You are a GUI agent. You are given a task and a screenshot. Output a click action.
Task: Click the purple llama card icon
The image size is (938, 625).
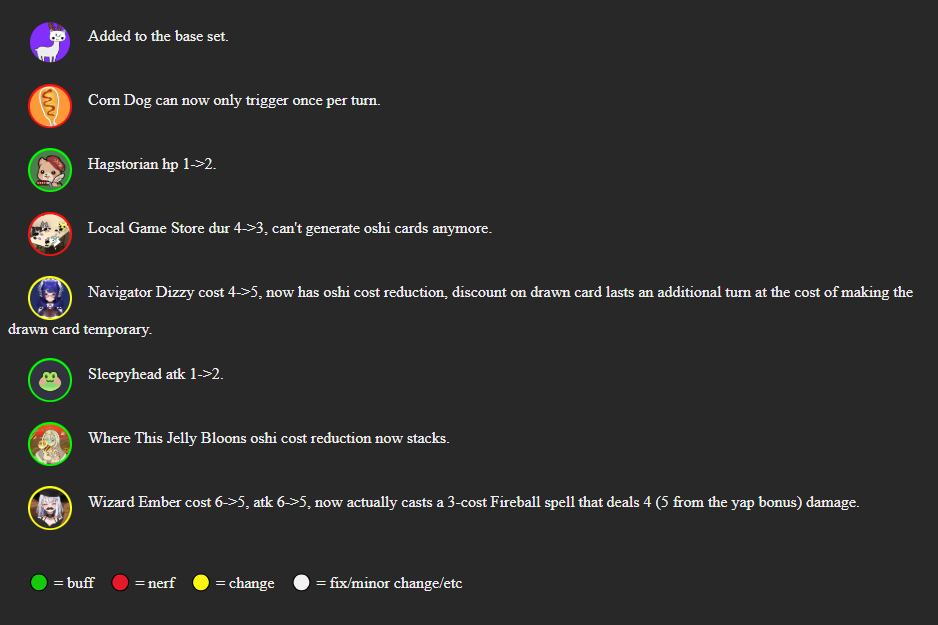[50, 42]
